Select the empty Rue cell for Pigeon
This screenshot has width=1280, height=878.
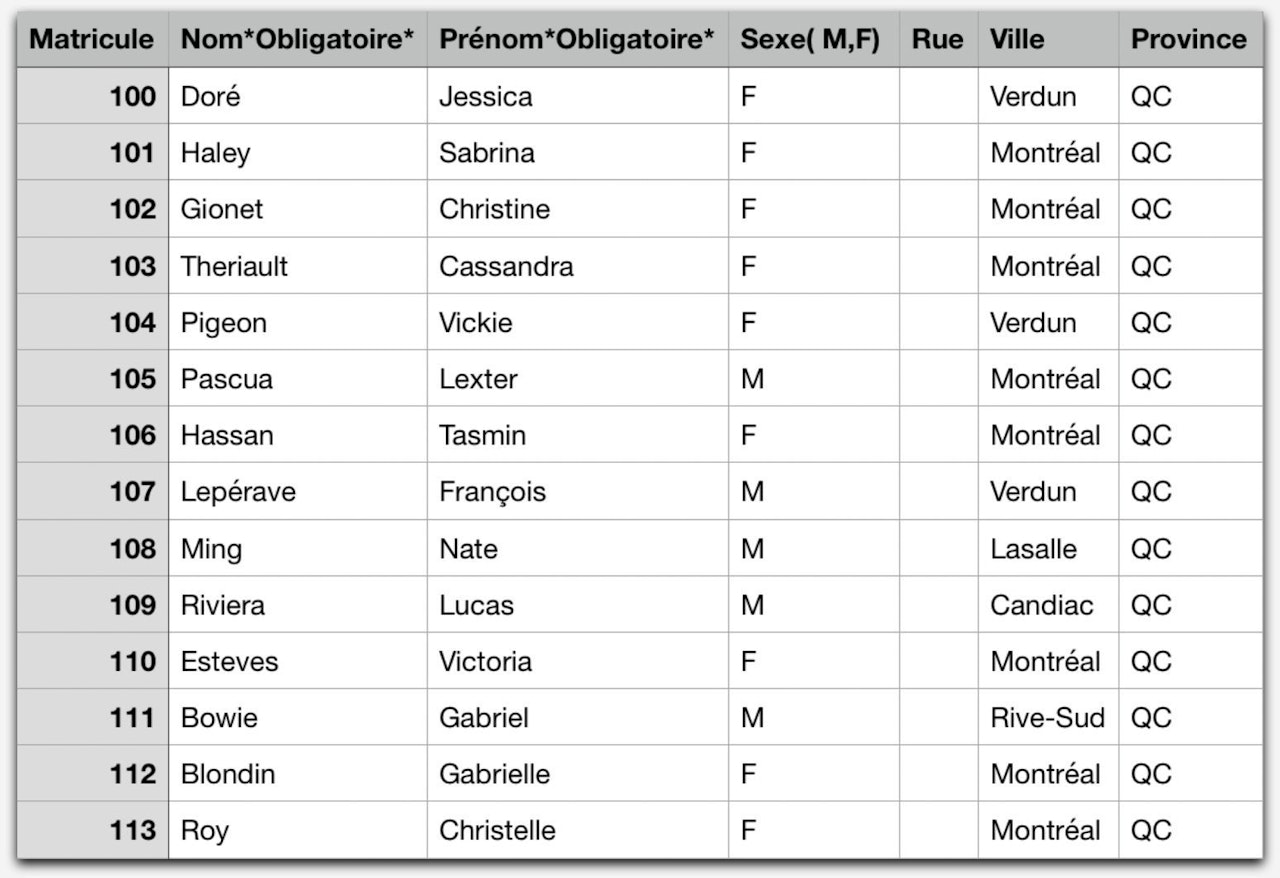tap(938, 323)
